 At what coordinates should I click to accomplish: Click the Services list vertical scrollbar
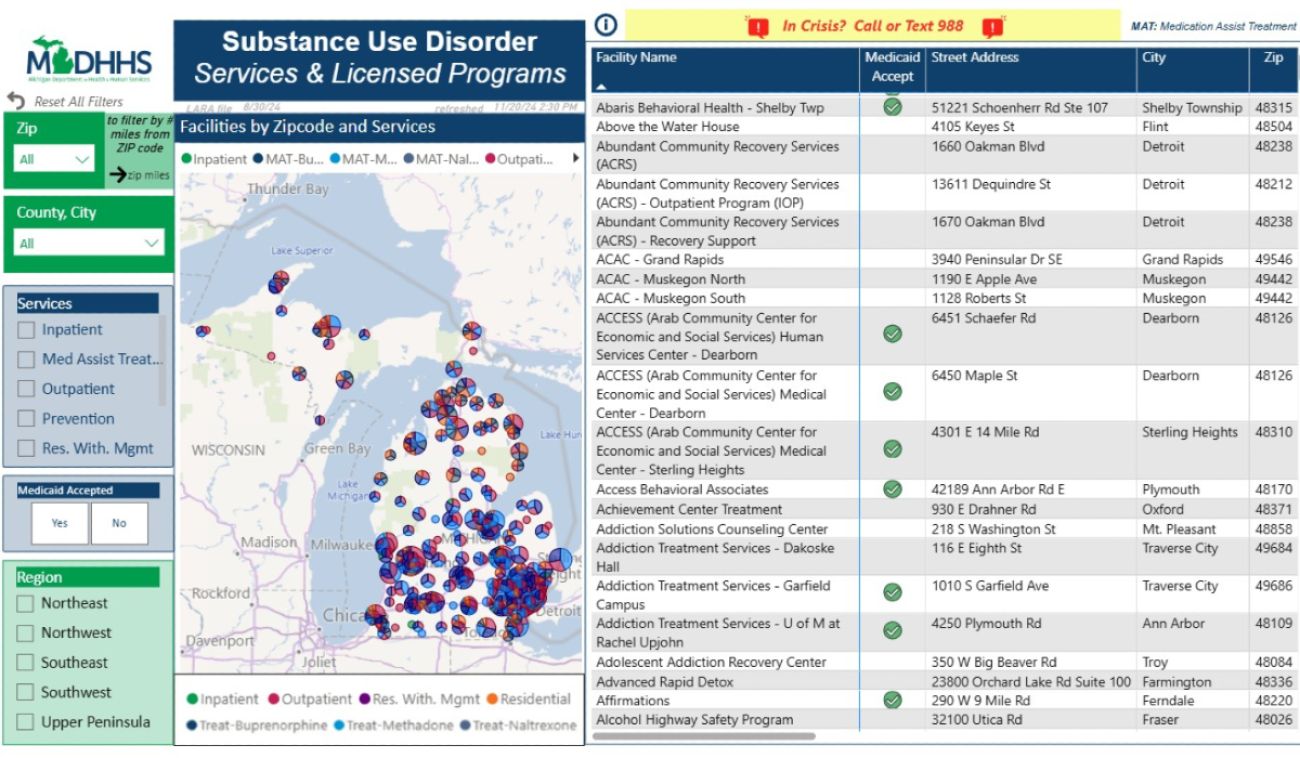[162, 360]
